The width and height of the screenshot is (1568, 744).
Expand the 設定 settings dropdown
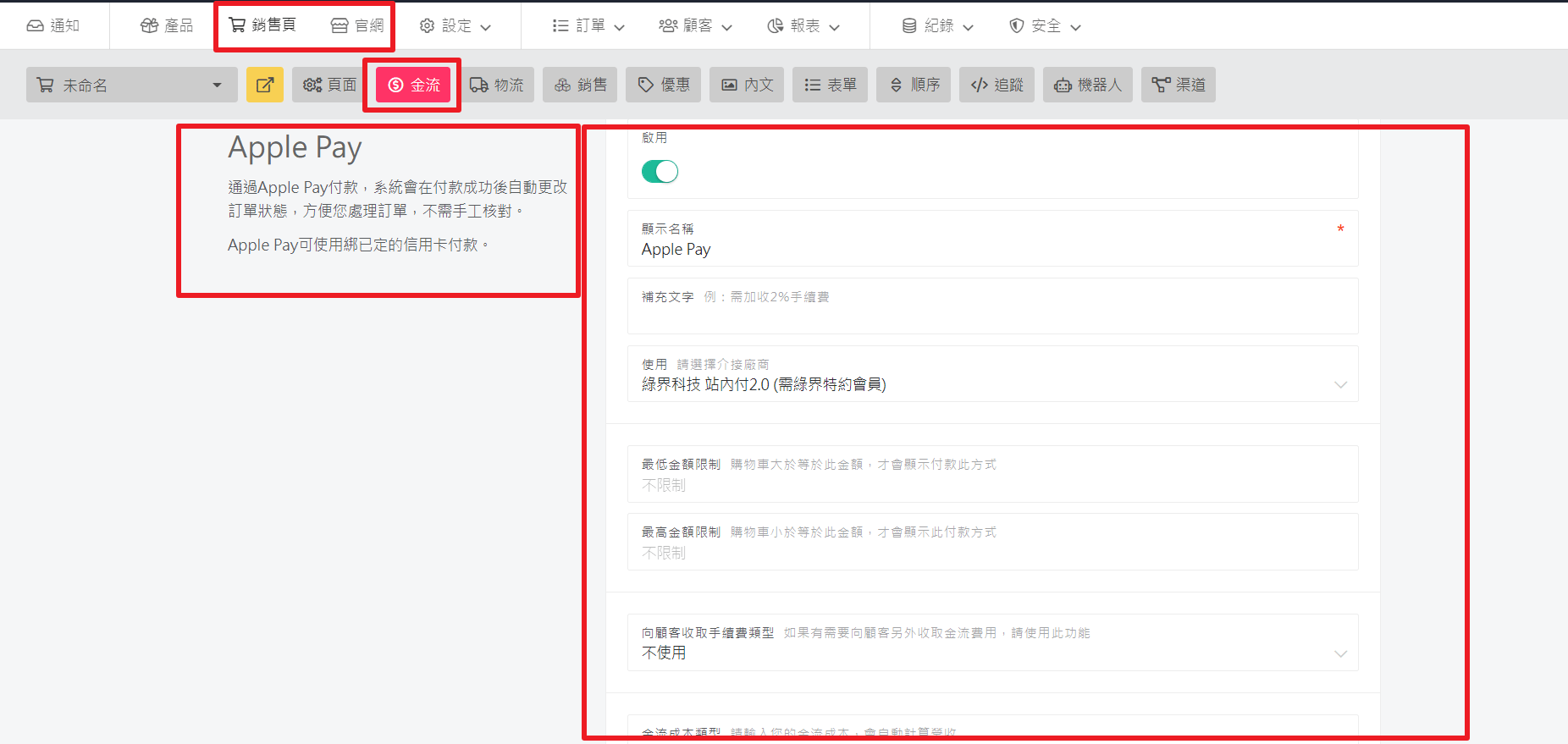coord(455,26)
